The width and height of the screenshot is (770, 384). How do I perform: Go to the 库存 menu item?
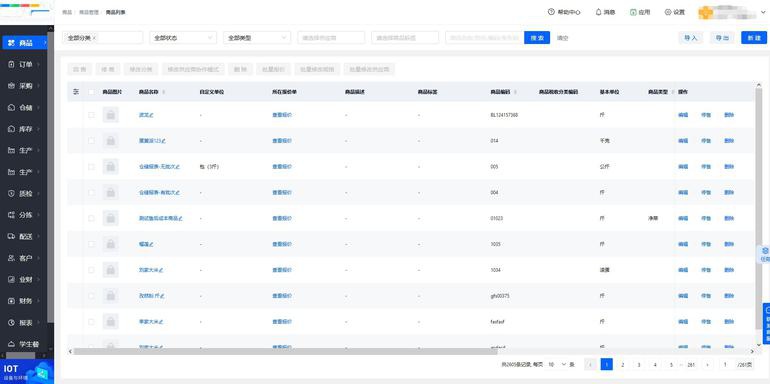pyautogui.click(x=26, y=129)
